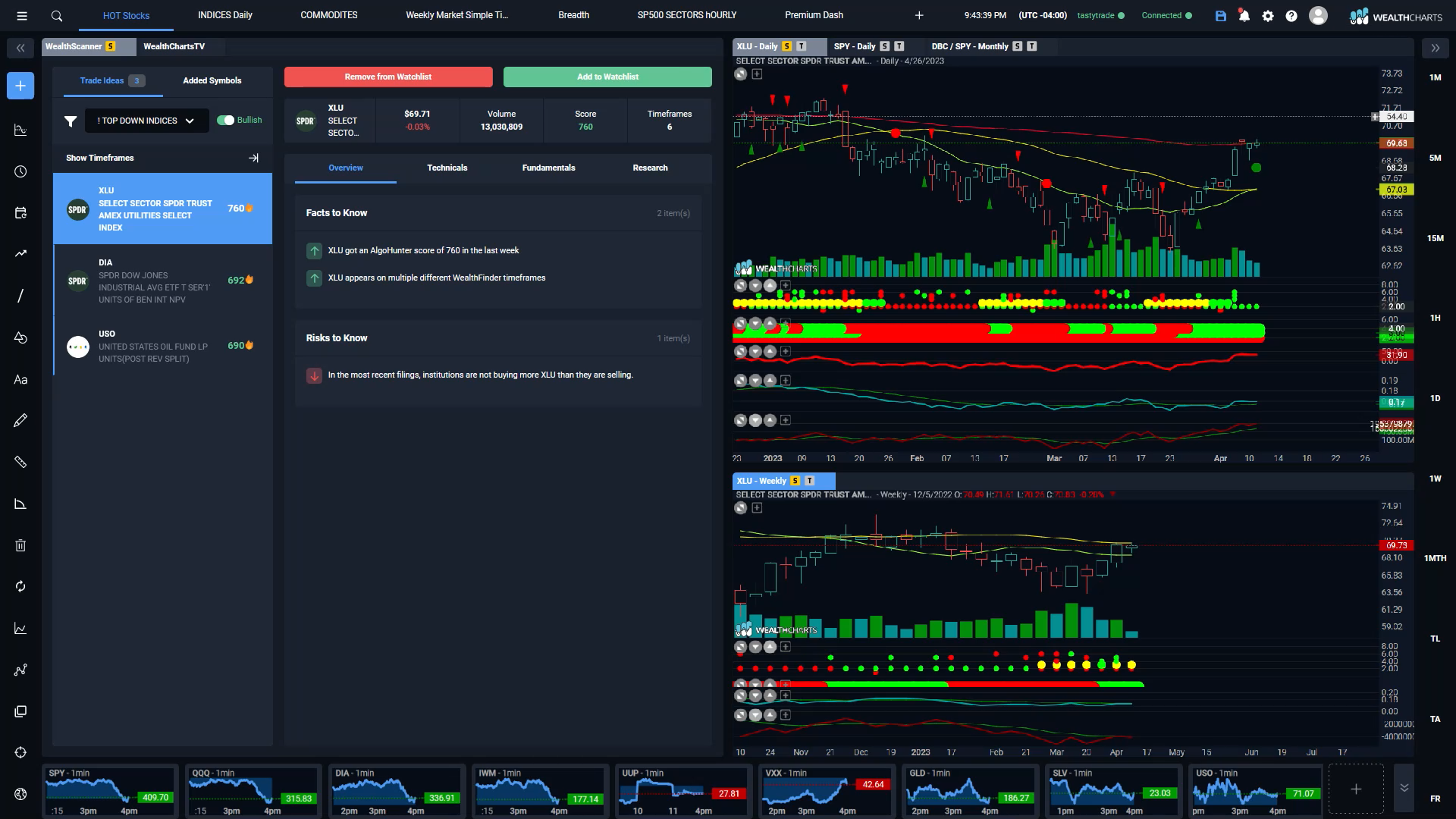
Task: Collapse the Facts to Know section header
Action: click(x=497, y=213)
